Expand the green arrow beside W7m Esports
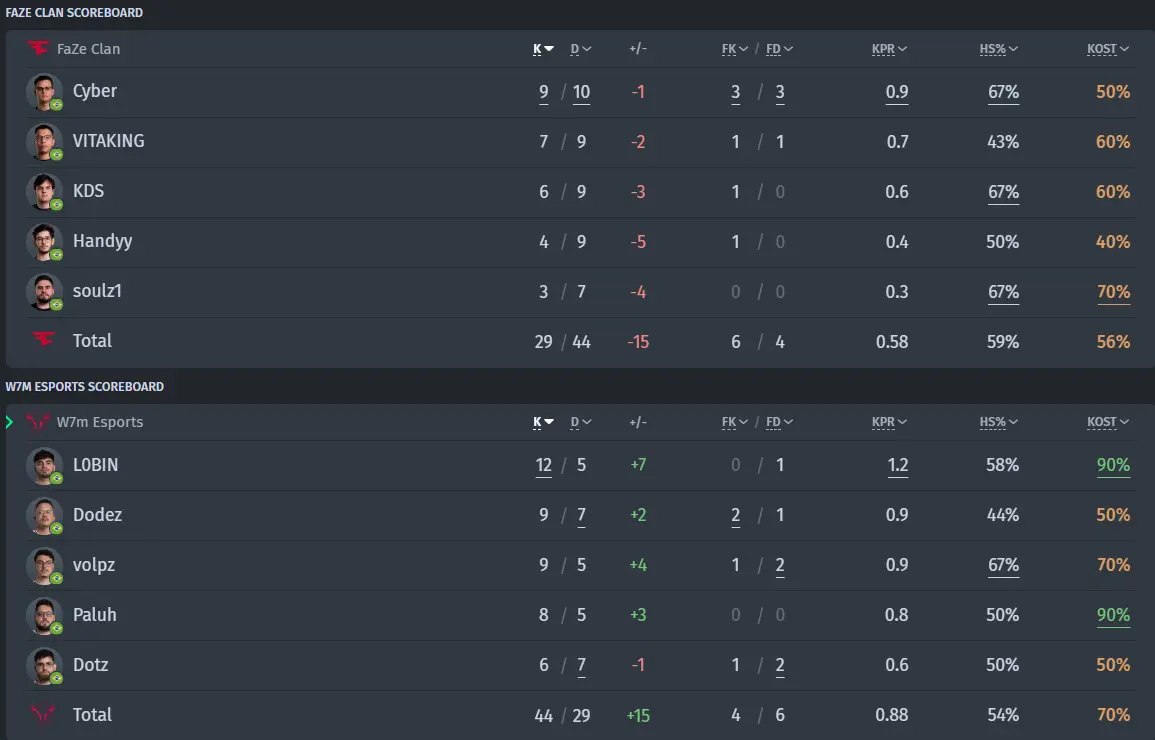The image size is (1155, 740). (x=10, y=422)
